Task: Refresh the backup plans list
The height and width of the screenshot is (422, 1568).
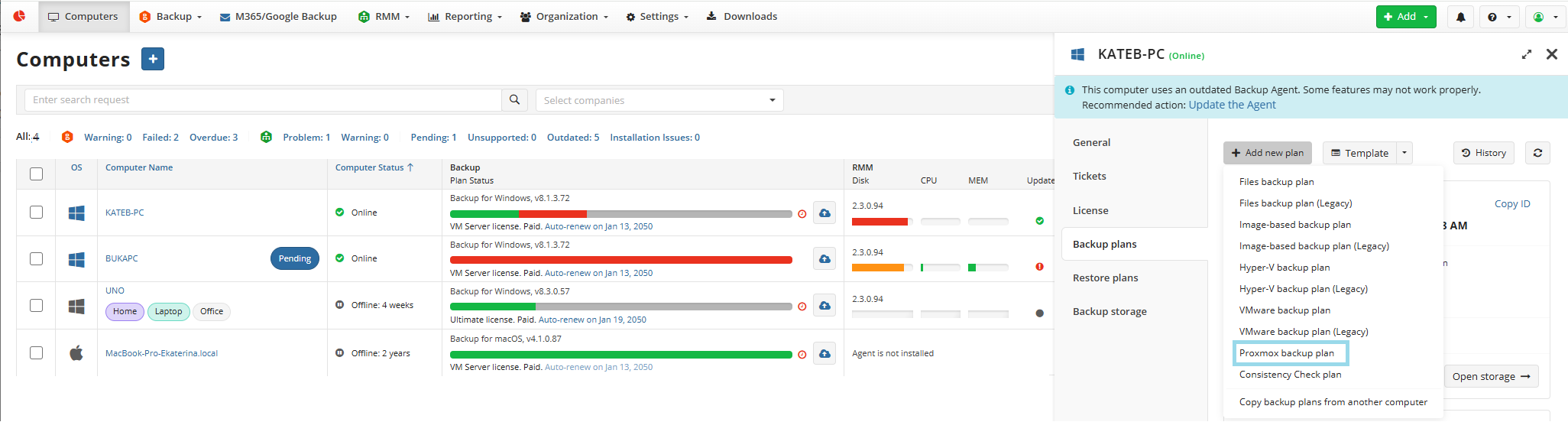Action: point(1537,153)
